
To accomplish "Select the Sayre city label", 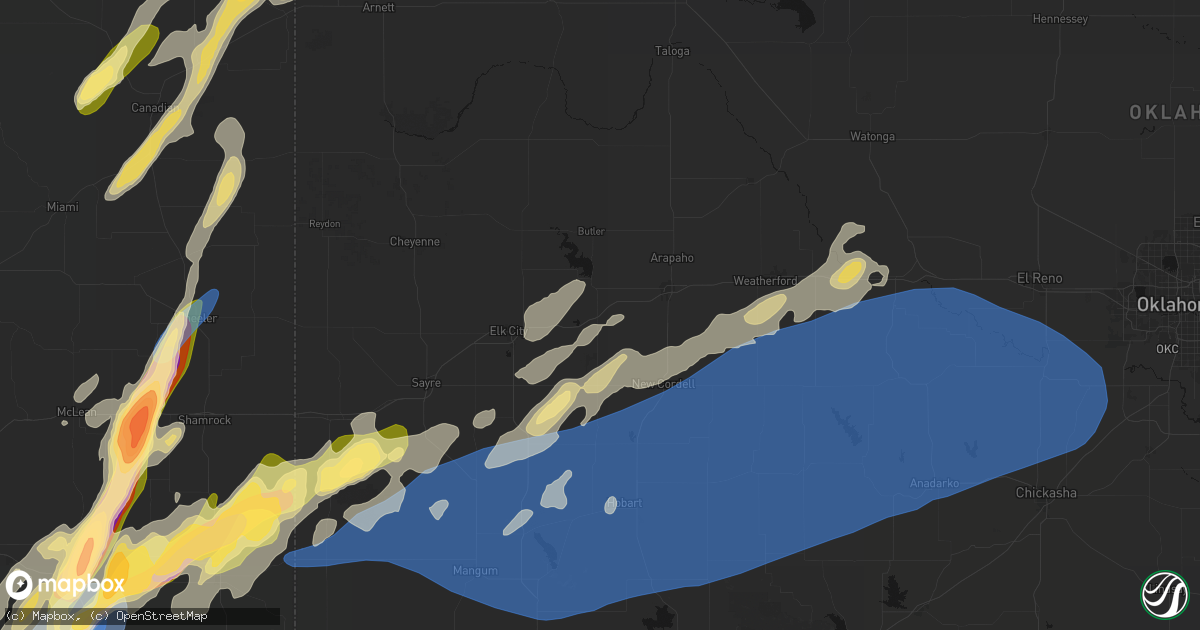I will [426, 383].
